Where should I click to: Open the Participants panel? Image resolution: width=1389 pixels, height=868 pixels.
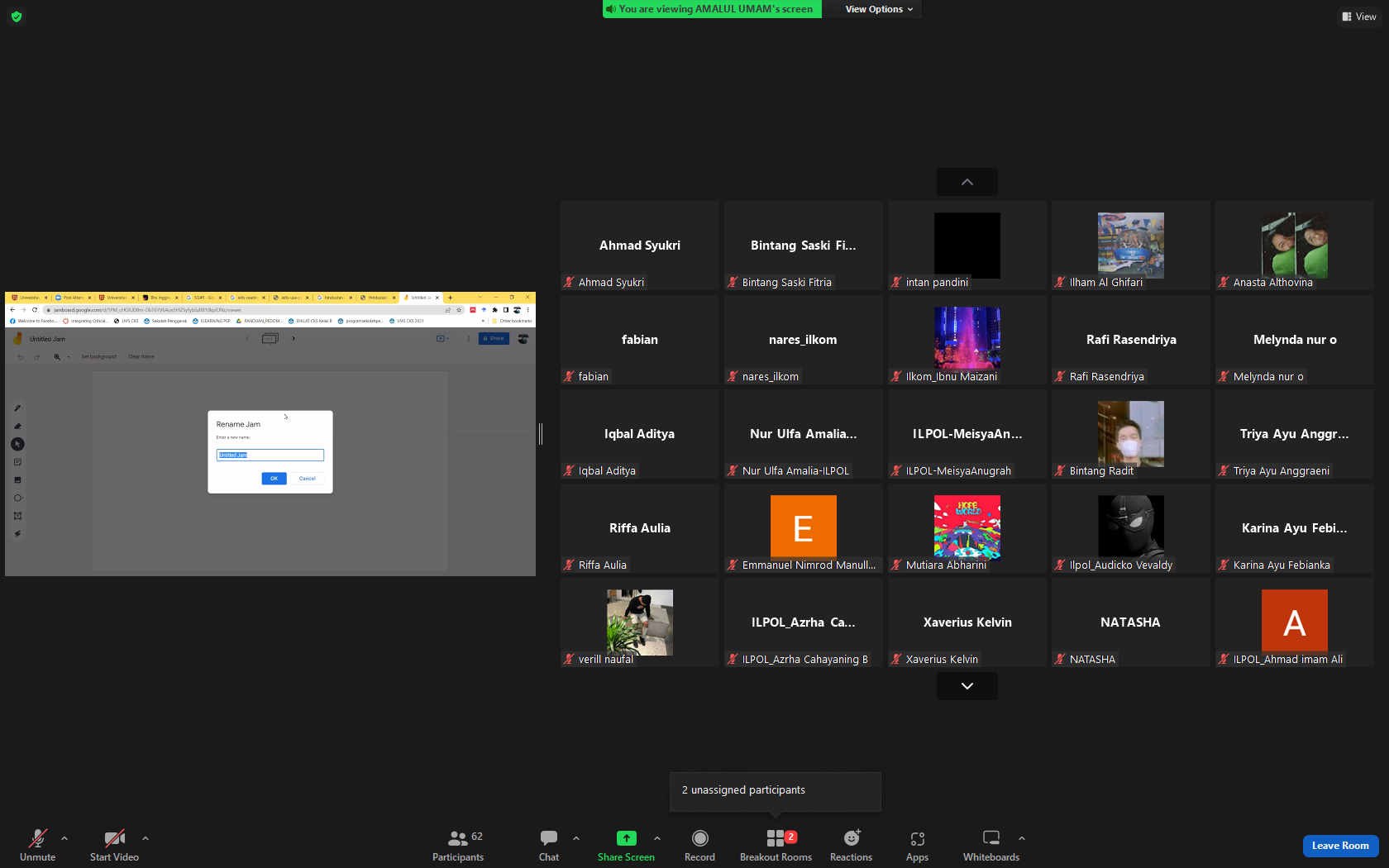(x=458, y=846)
